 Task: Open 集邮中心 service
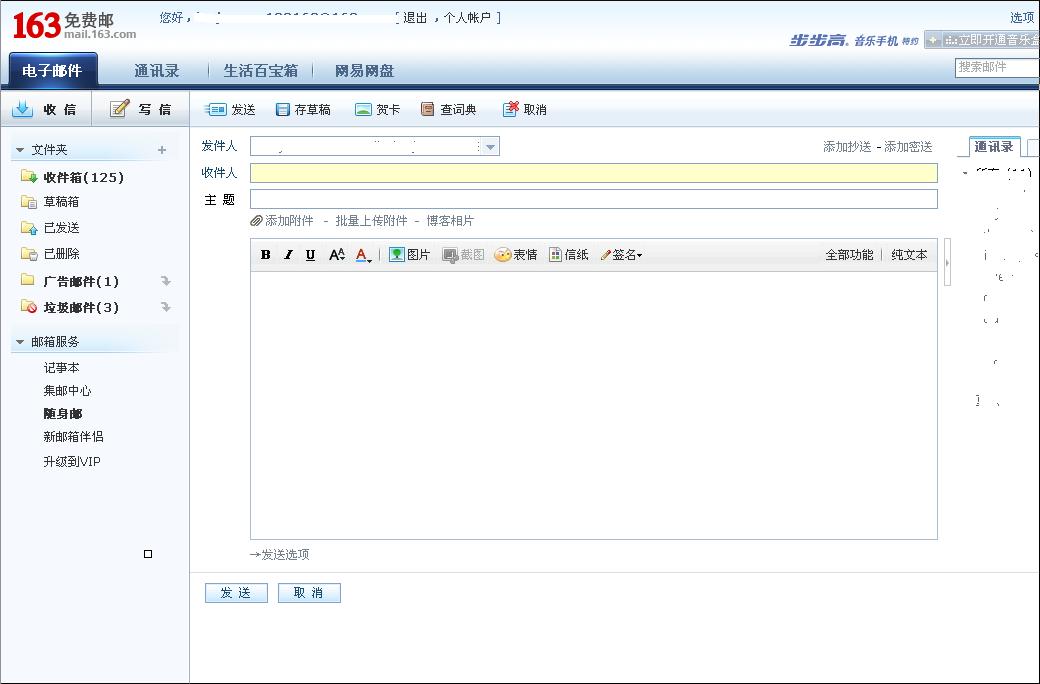(68, 391)
